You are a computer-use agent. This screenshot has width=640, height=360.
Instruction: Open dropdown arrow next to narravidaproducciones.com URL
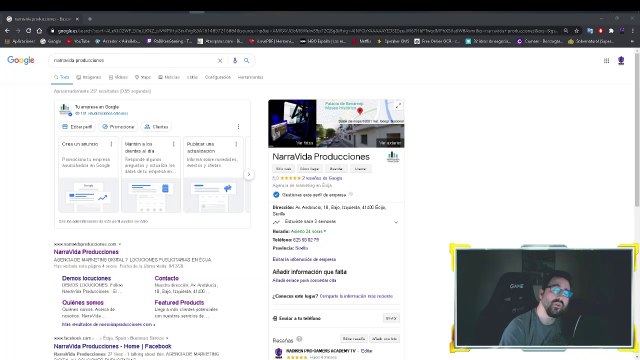tap(120, 244)
